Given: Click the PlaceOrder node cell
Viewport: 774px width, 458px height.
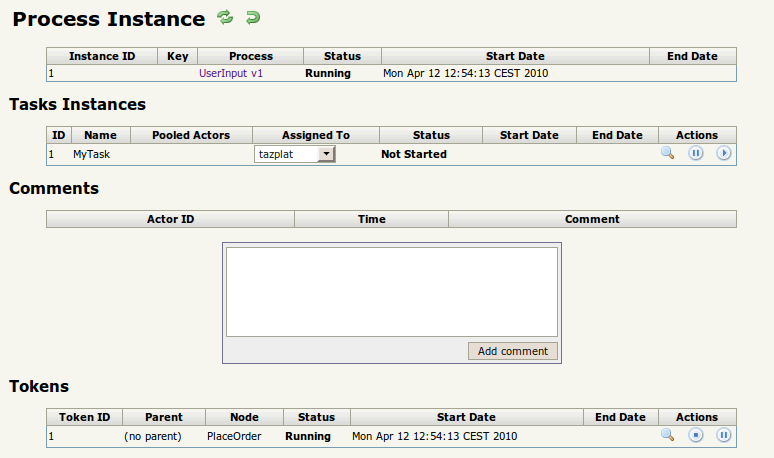Looking at the screenshot, I should point(234,436).
